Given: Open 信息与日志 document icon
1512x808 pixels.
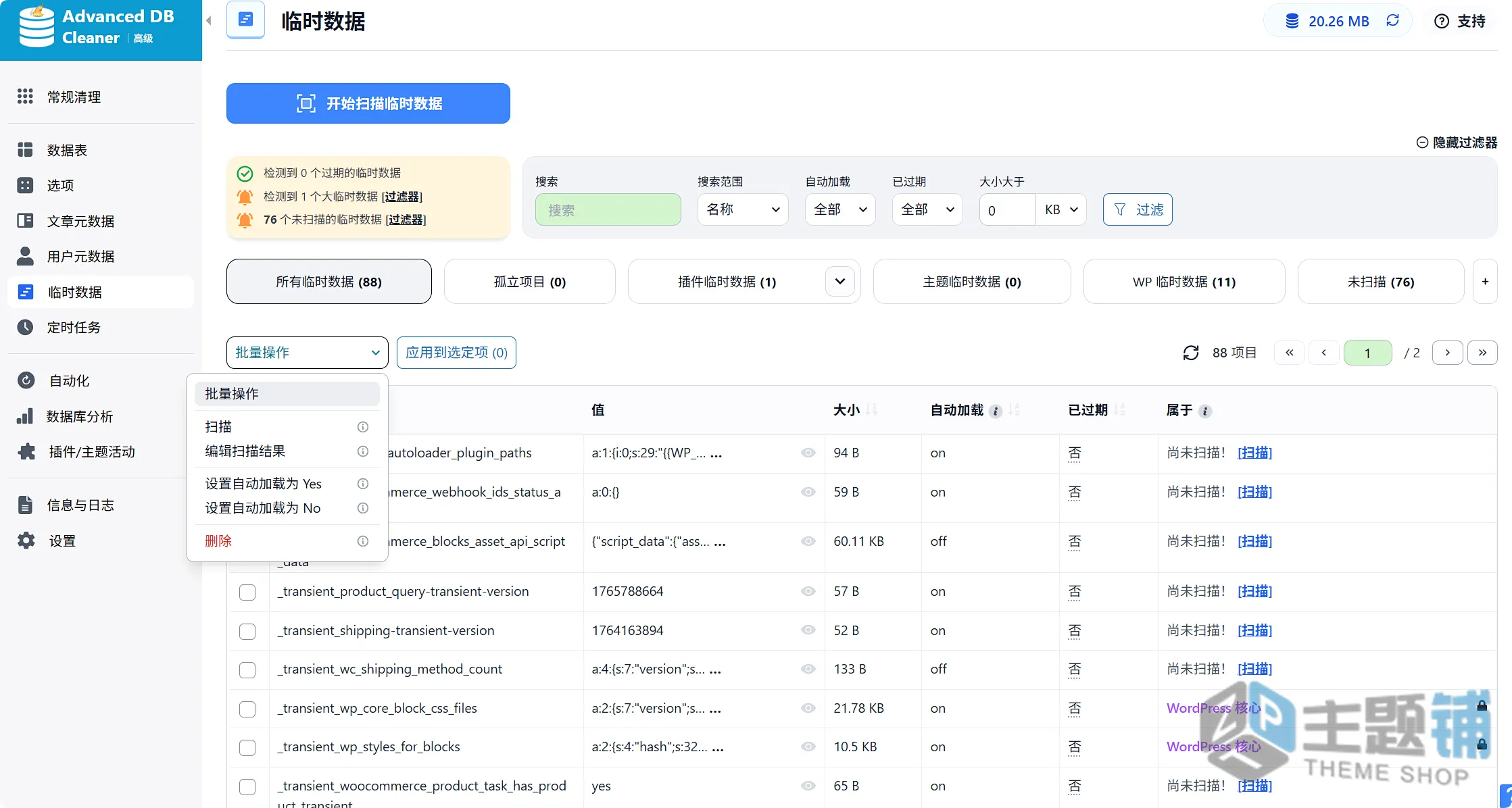Looking at the screenshot, I should pos(25,505).
